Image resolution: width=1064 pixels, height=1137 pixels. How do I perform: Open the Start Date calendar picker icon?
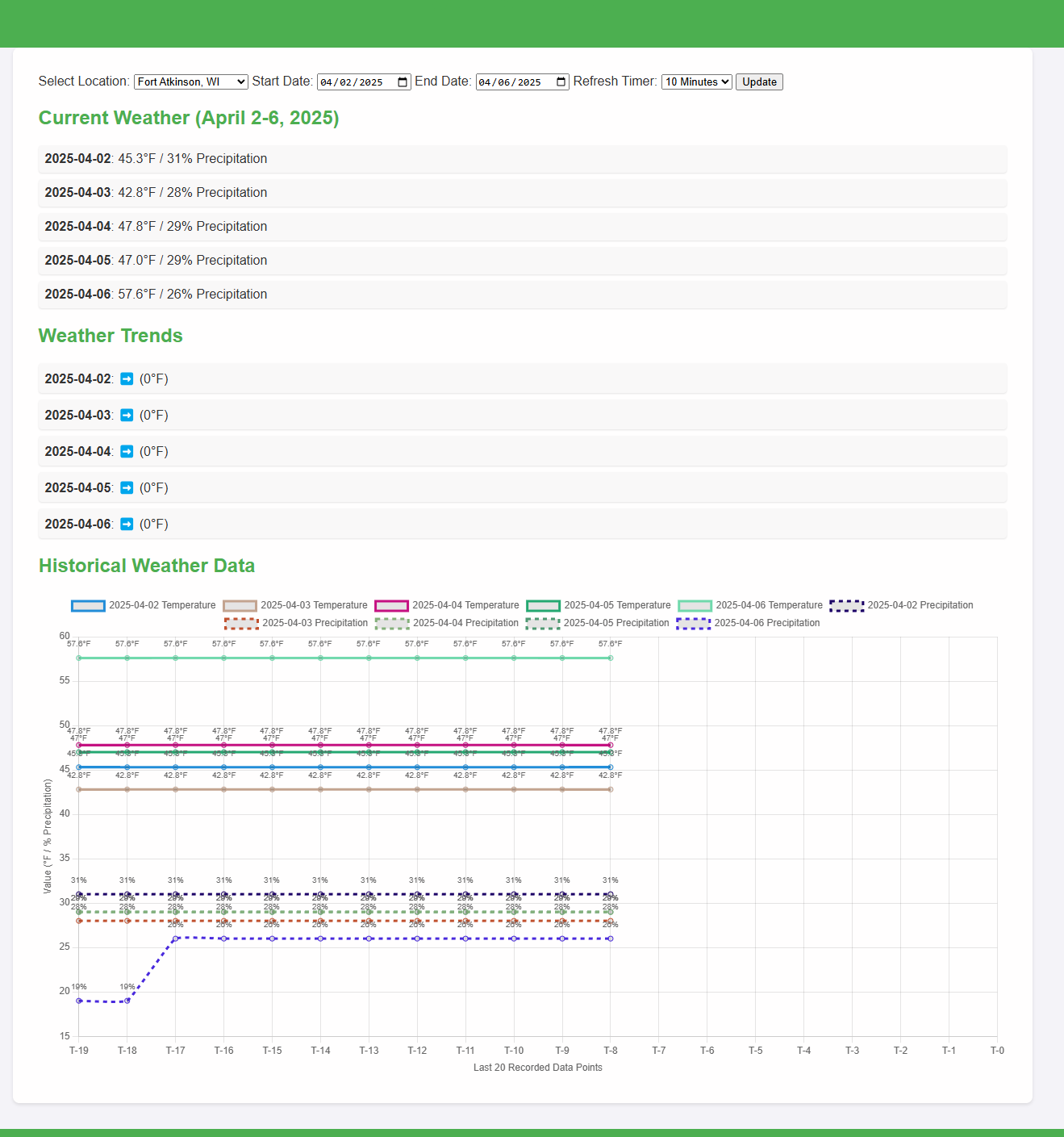click(x=403, y=82)
